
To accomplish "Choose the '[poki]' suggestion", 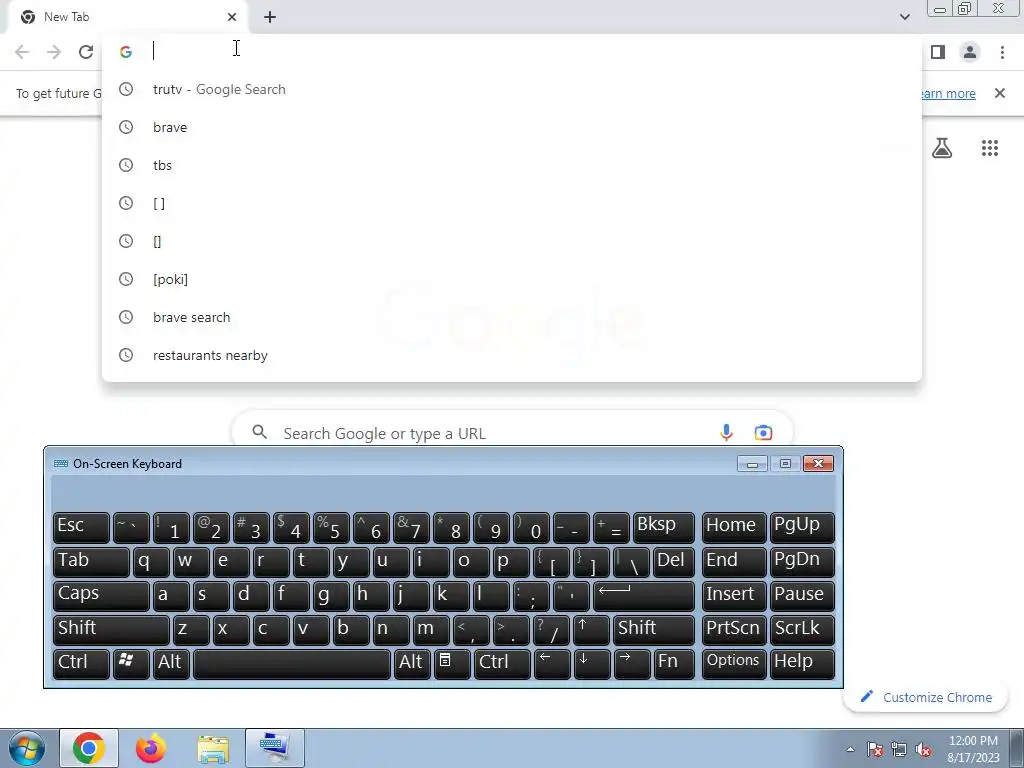I will (x=512, y=279).
